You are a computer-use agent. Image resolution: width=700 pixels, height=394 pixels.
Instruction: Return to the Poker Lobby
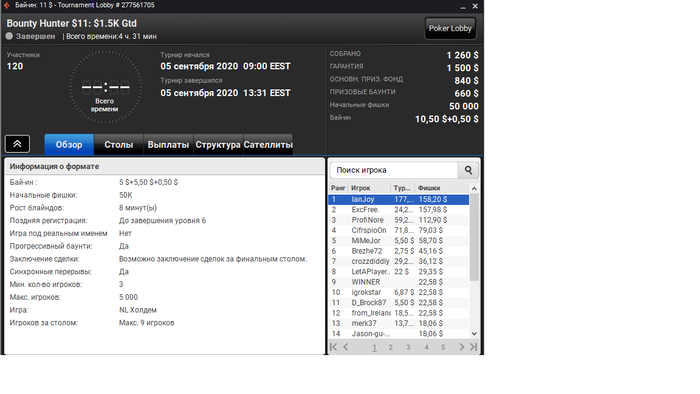point(450,28)
